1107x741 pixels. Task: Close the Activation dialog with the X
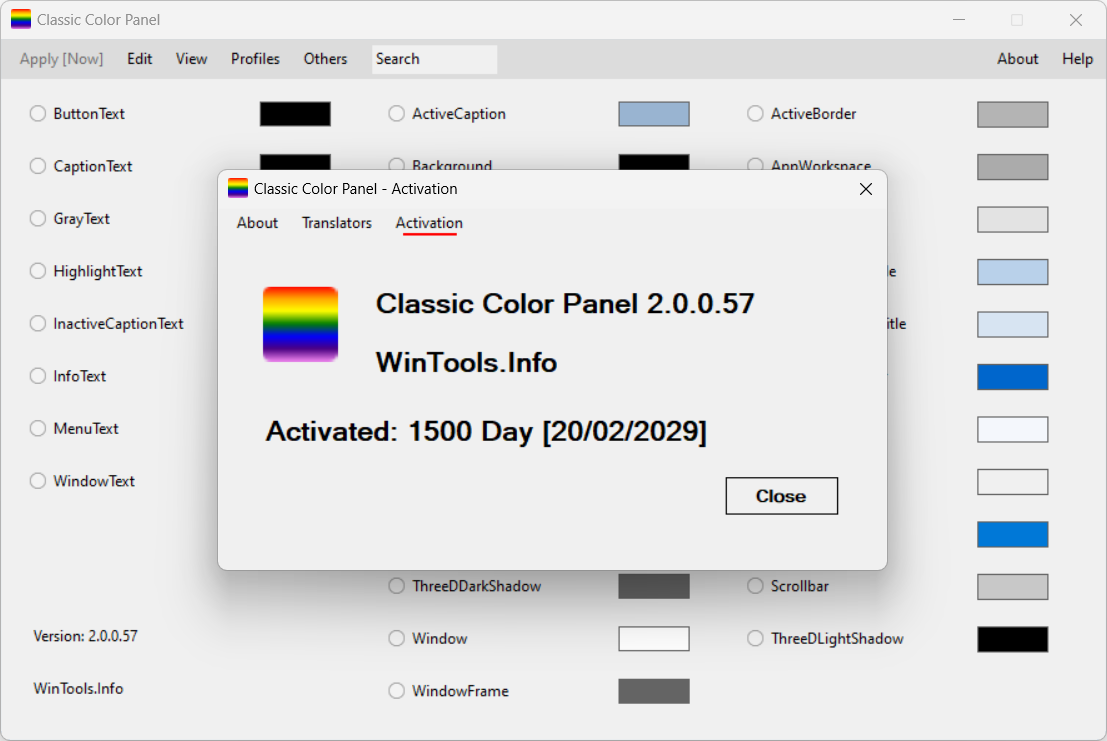point(866,189)
